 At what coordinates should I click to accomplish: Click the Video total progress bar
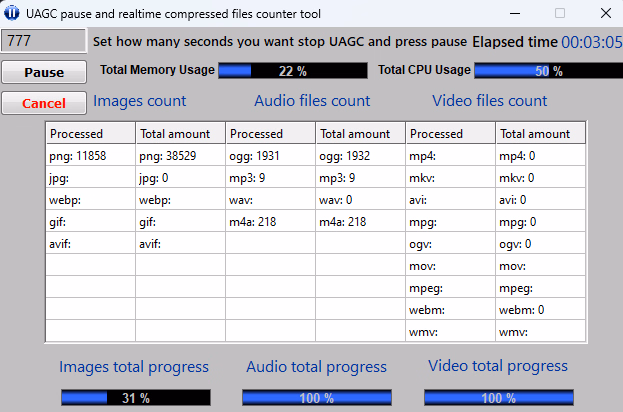point(499,397)
